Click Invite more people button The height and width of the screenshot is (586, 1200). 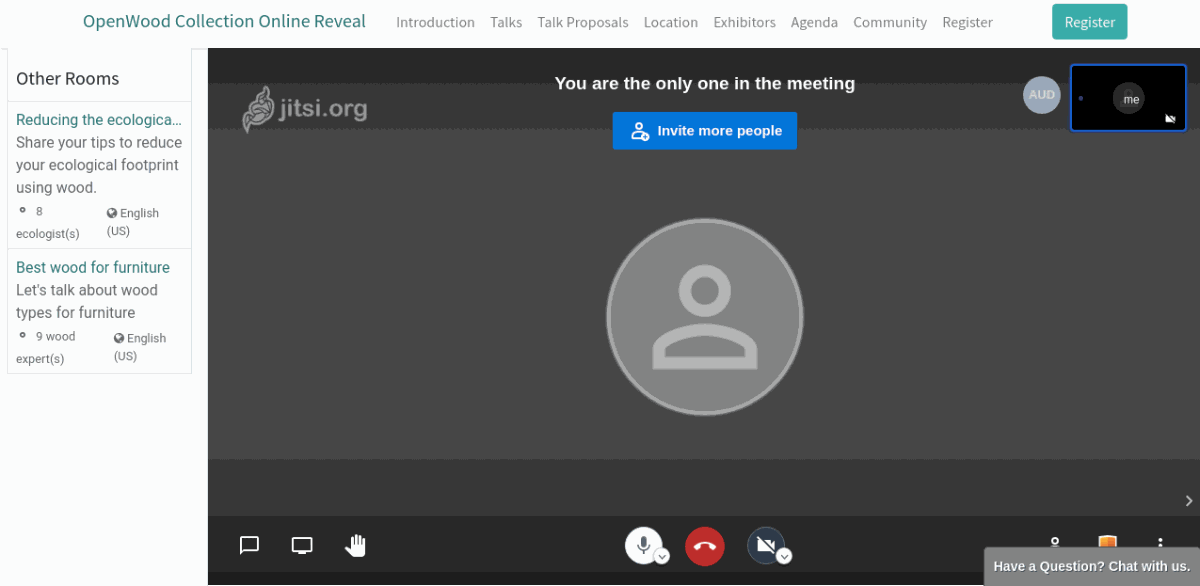(705, 131)
